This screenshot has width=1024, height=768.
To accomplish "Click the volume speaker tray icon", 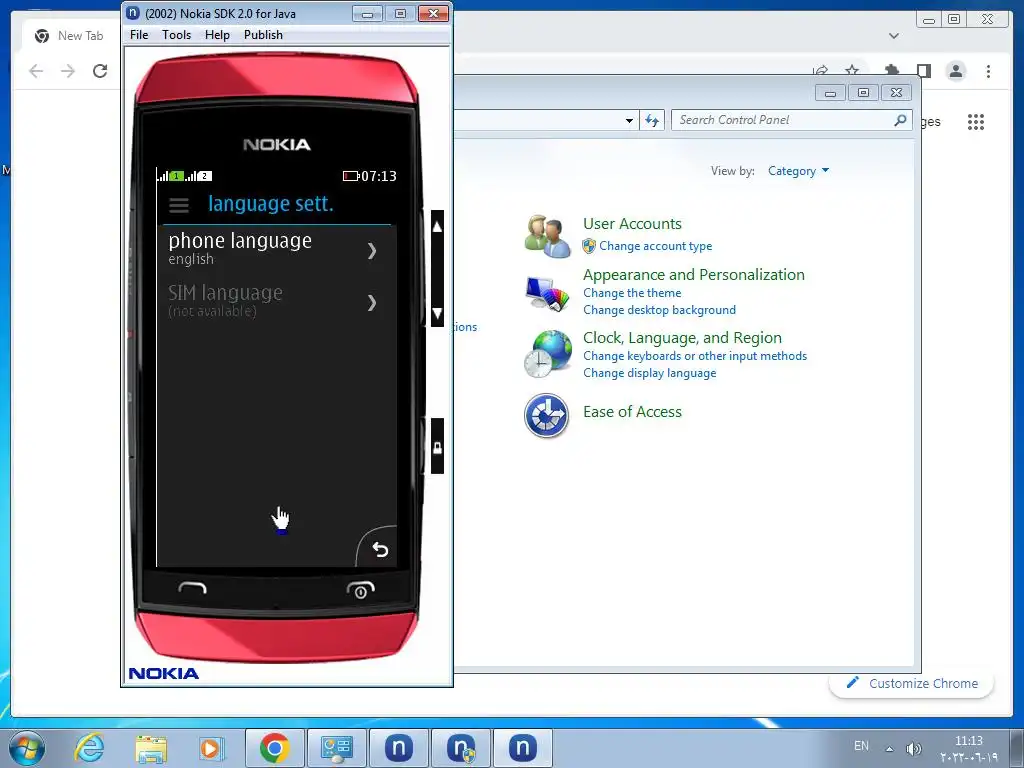I will [913, 748].
